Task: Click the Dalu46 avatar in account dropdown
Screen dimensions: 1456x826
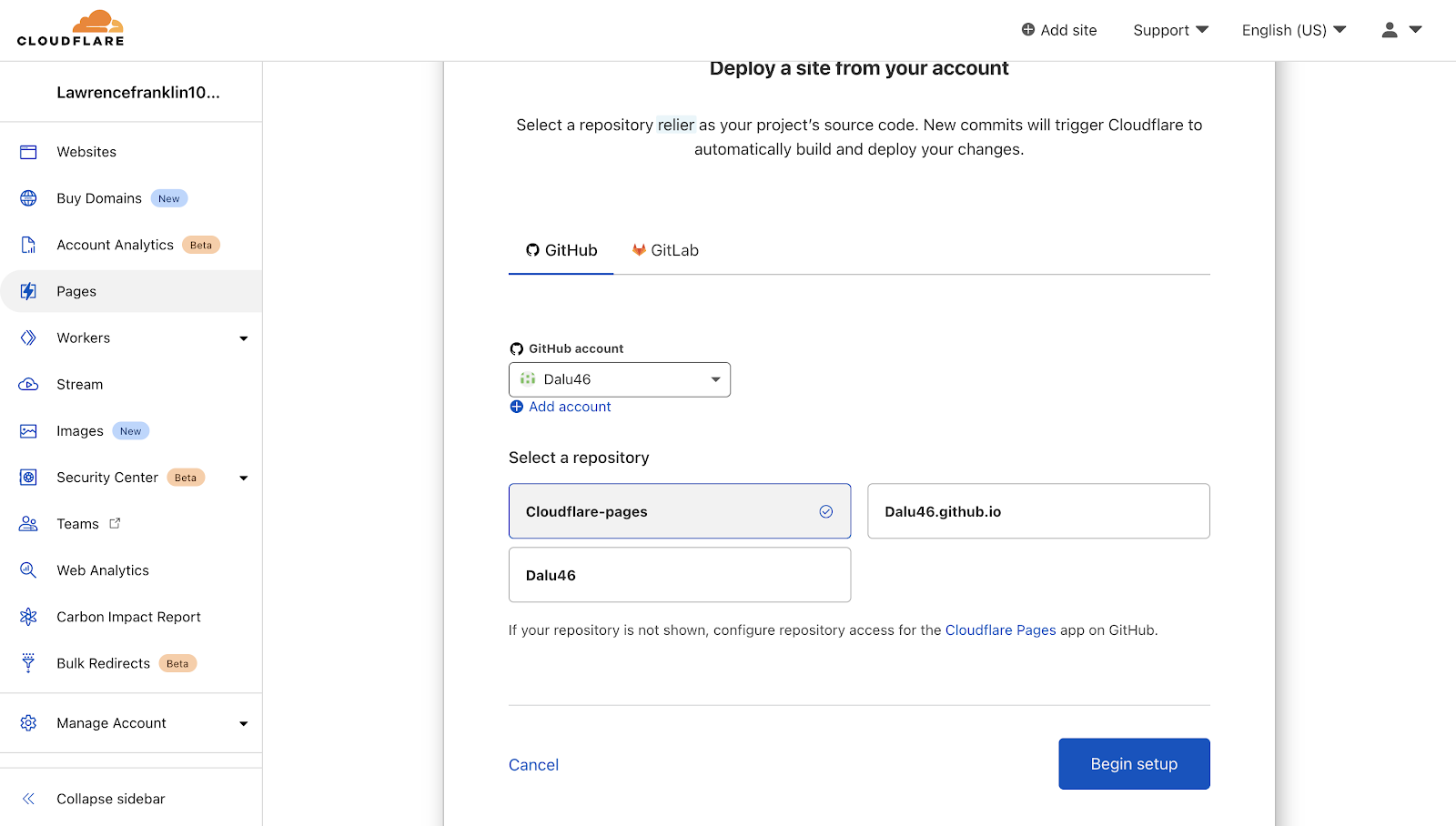Action: coord(528,379)
